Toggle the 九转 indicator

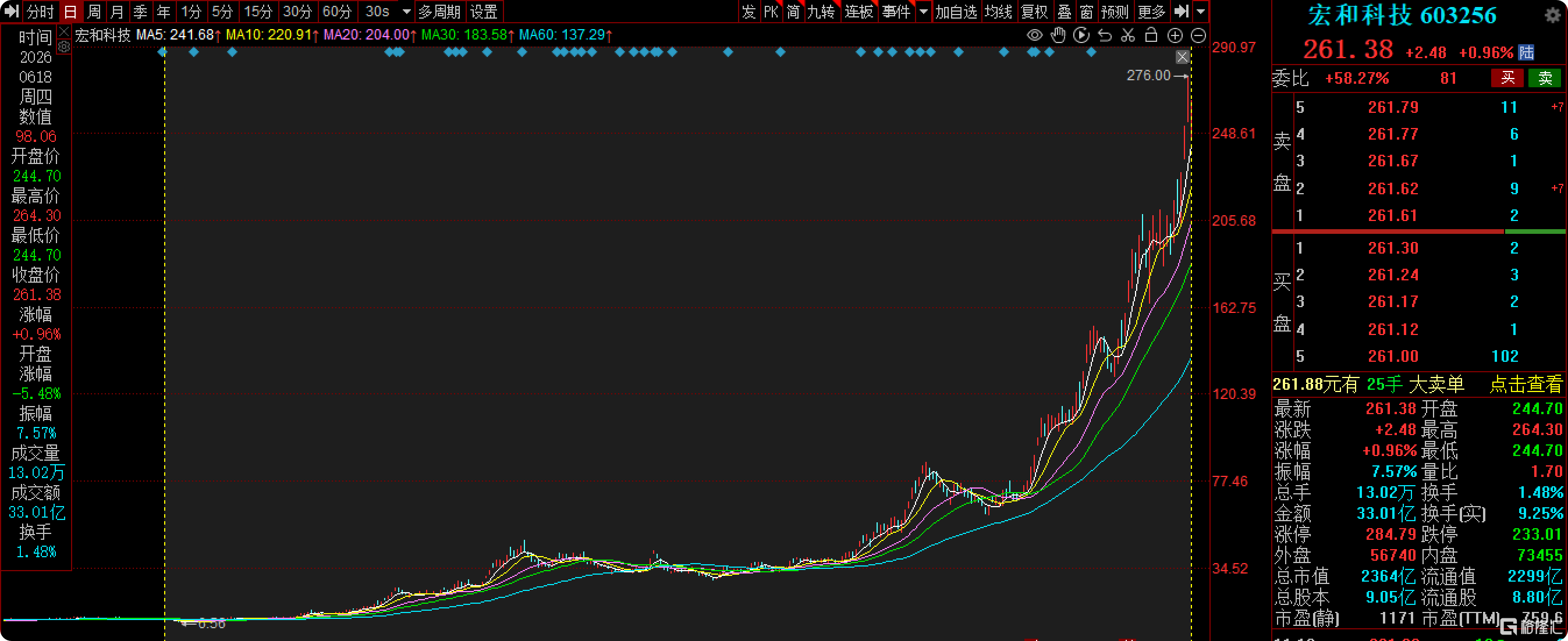click(x=821, y=11)
